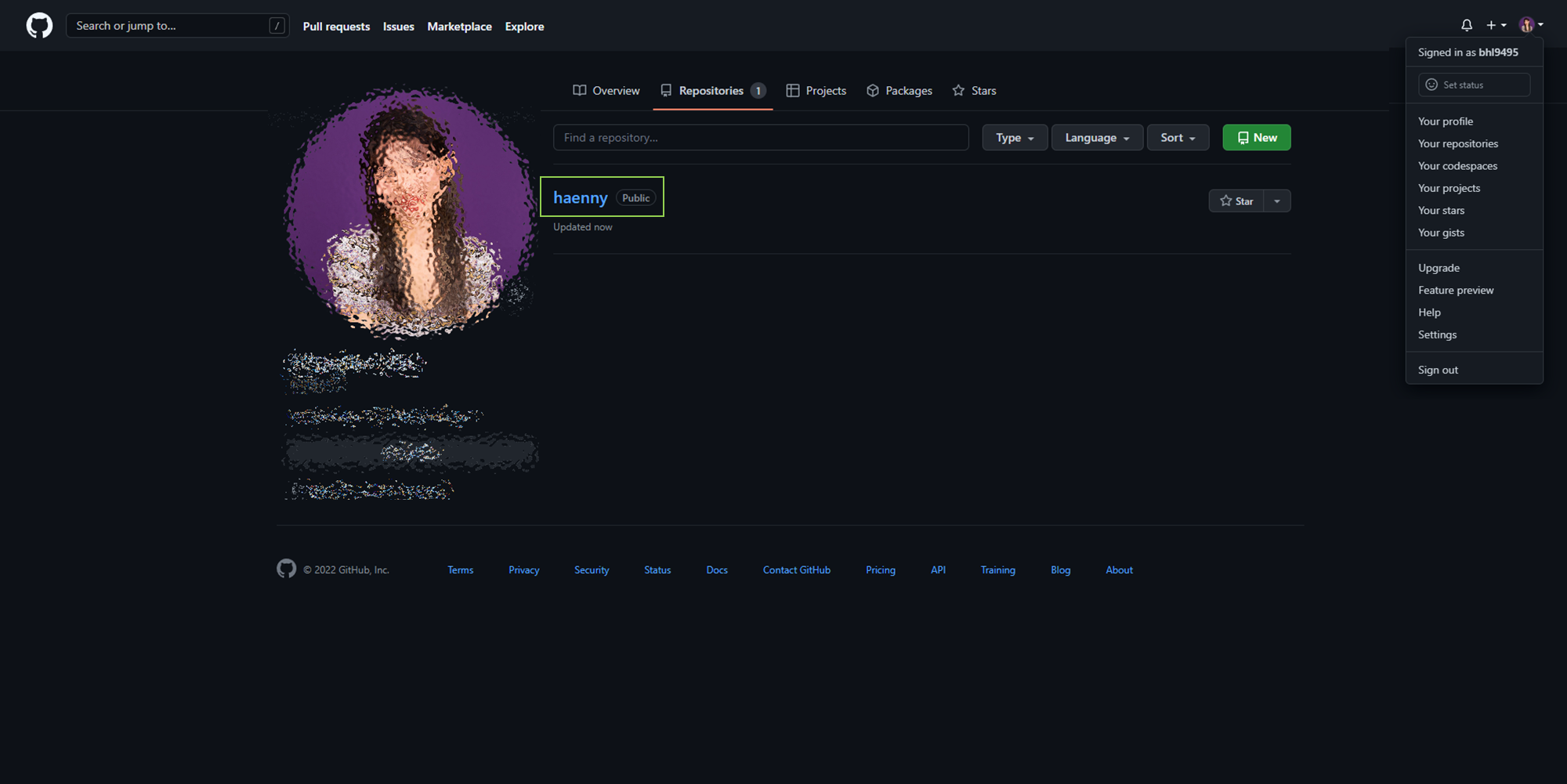Image resolution: width=1567 pixels, height=784 pixels.
Task: Select Your stars in user menu
Action: pyautogui.click(x=1441, y=211)
